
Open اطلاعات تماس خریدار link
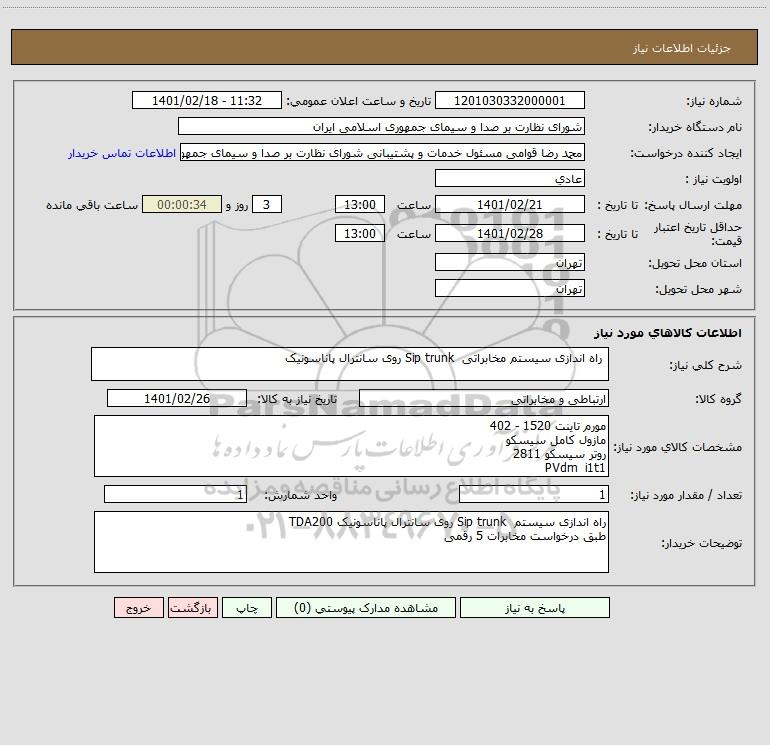(122, 153)
